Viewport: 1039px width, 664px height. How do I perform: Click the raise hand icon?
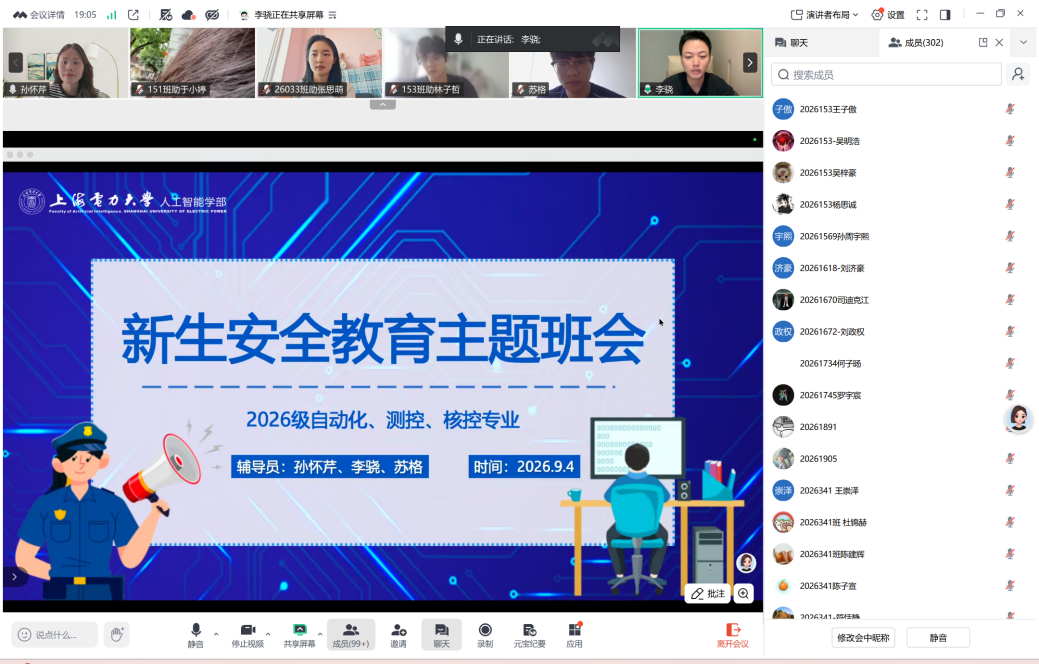[x=117, y=634]
